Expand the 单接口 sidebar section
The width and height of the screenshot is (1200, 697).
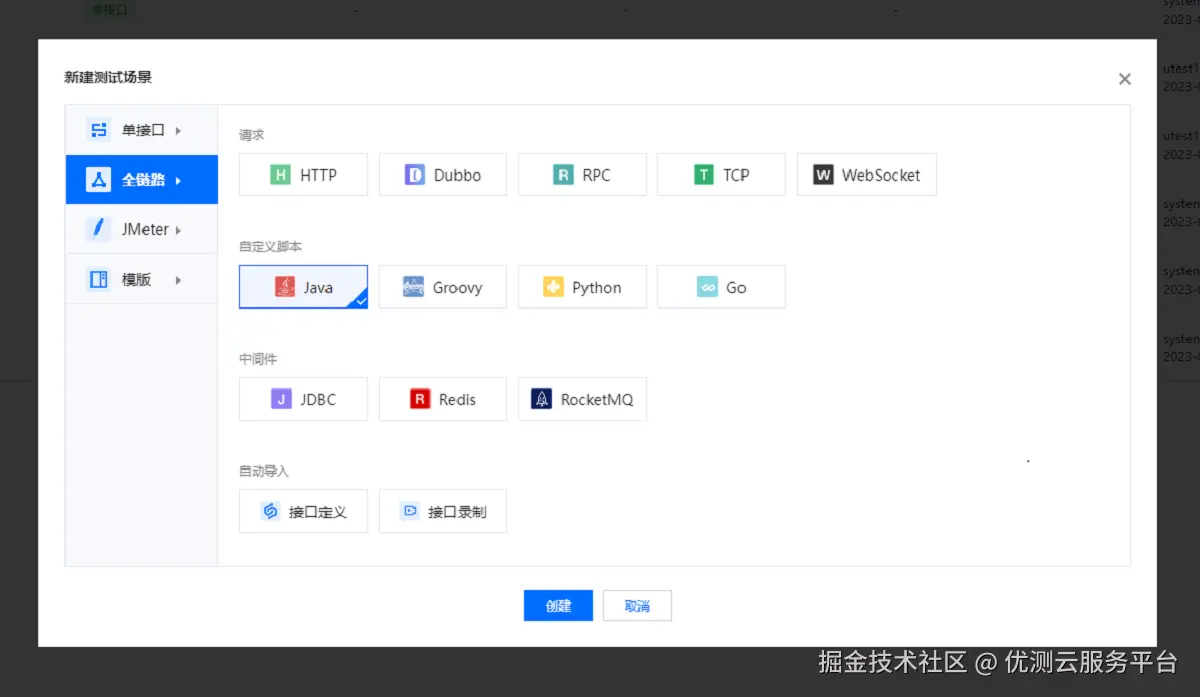[141, 129]
